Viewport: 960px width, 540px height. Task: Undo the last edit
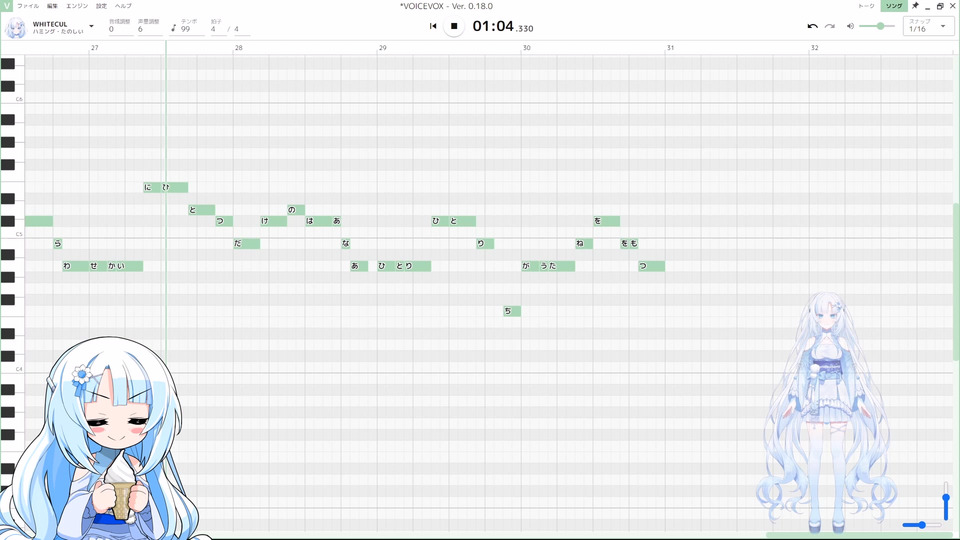tap(812, 26)
